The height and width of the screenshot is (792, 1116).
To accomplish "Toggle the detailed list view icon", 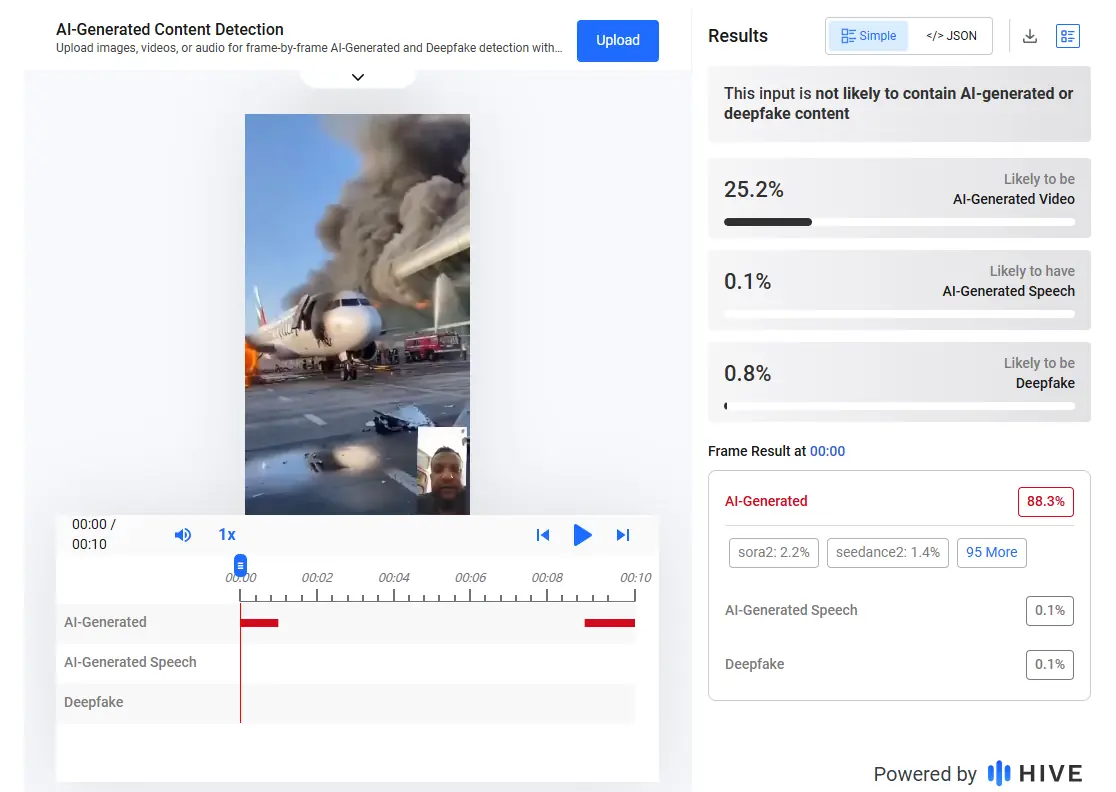I will (1068, 37).
